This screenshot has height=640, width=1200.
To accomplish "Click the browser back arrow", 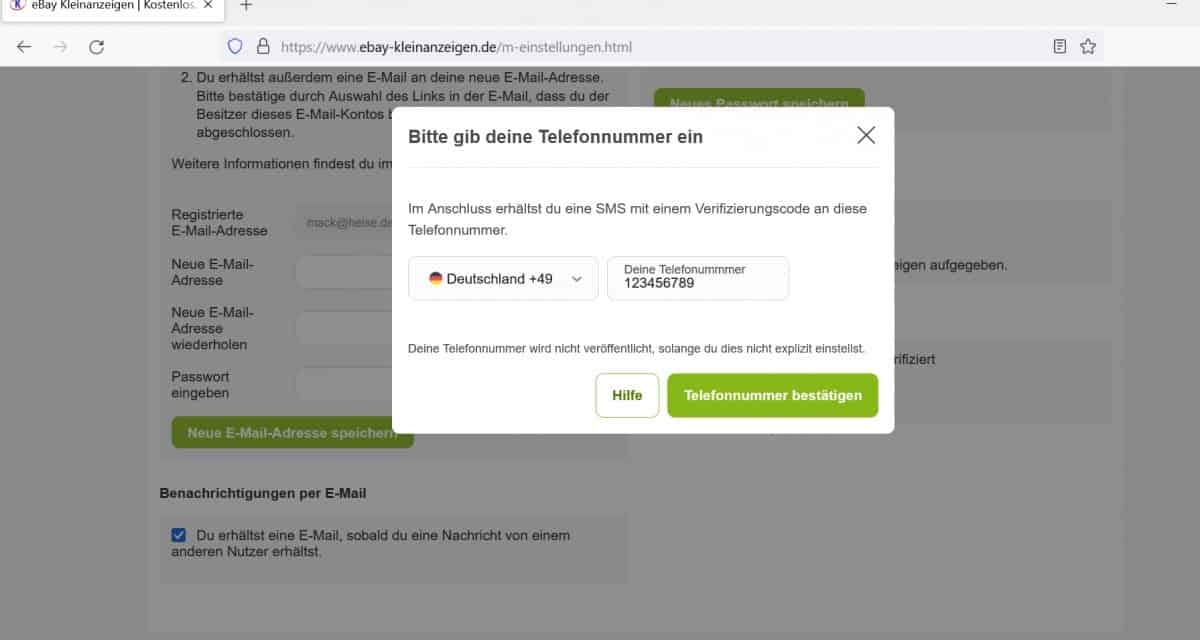I will (x=24, y=46).
